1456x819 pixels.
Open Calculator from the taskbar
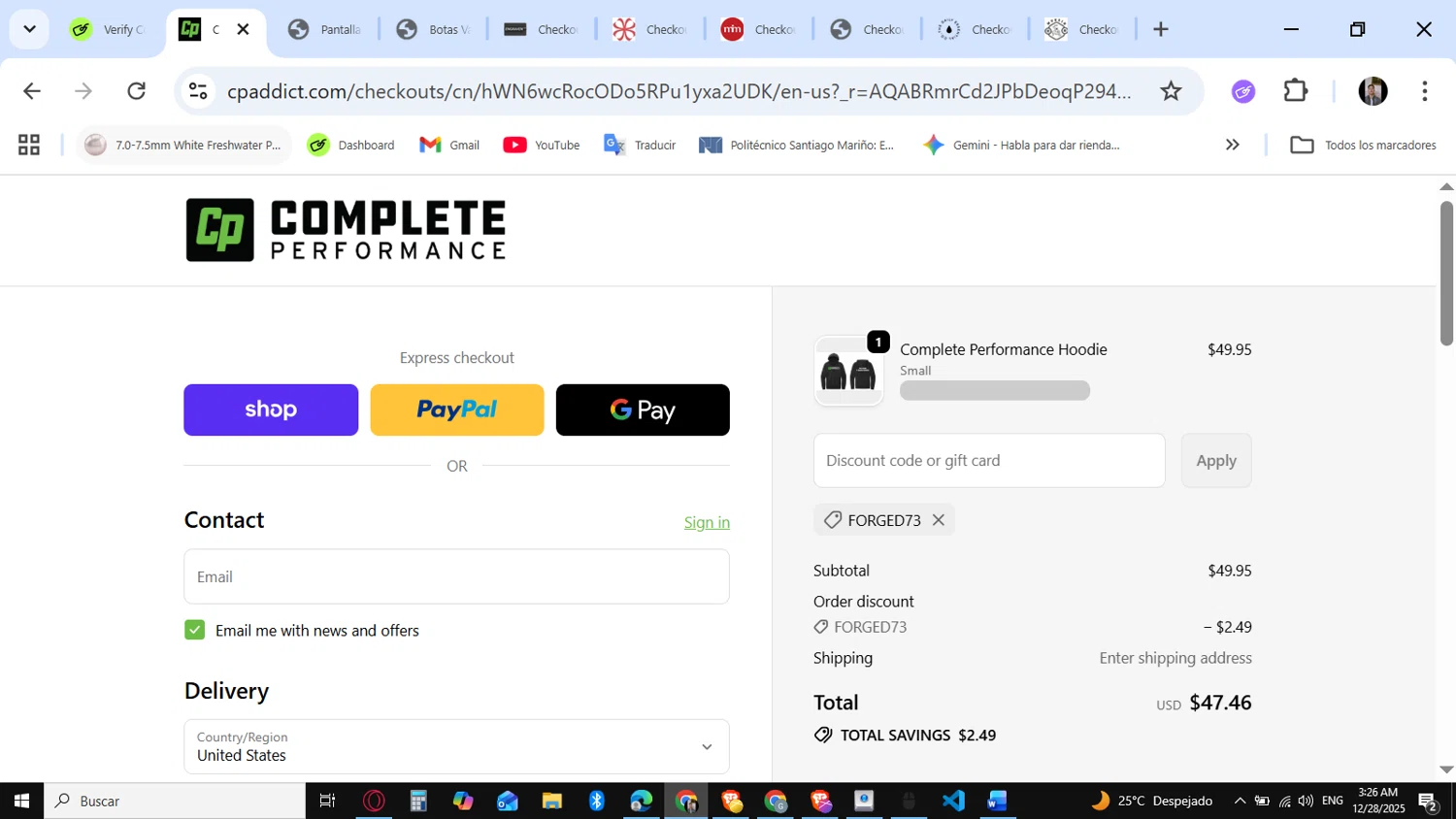(418, 801)
